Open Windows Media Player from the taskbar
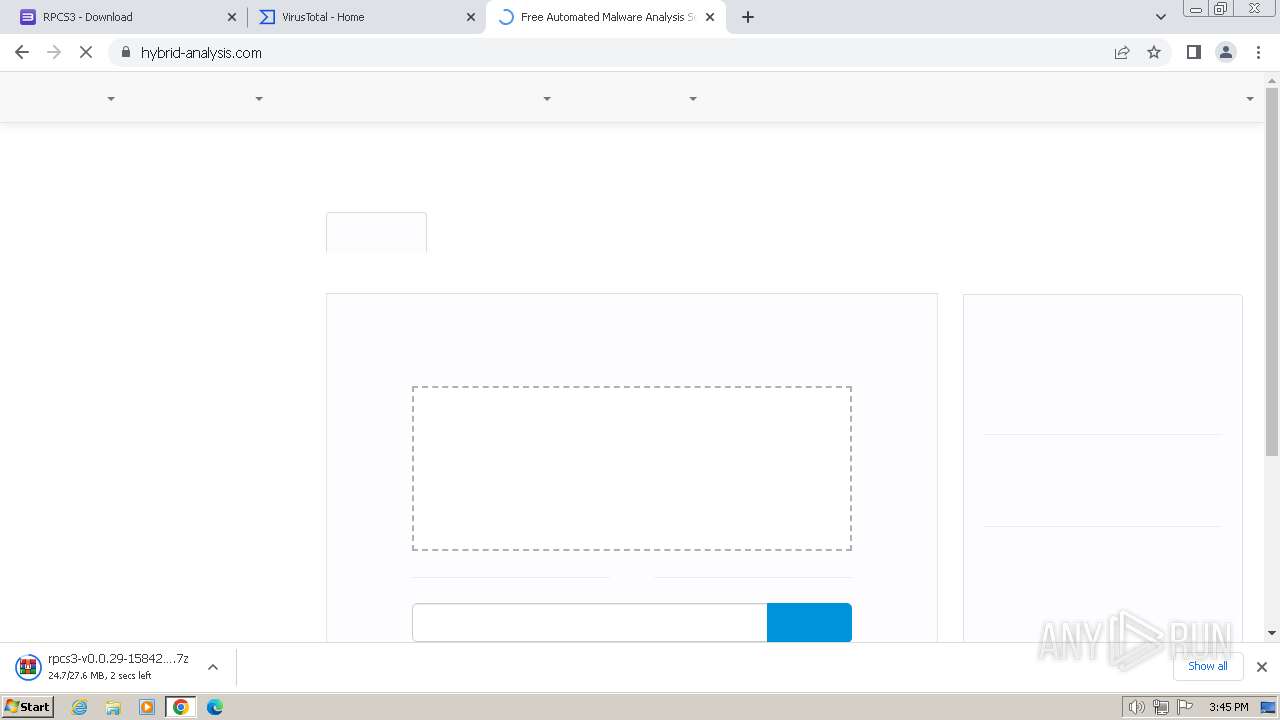Viewport: 1280px width, 720px height. pyautogui.click(x=147, y=707)
